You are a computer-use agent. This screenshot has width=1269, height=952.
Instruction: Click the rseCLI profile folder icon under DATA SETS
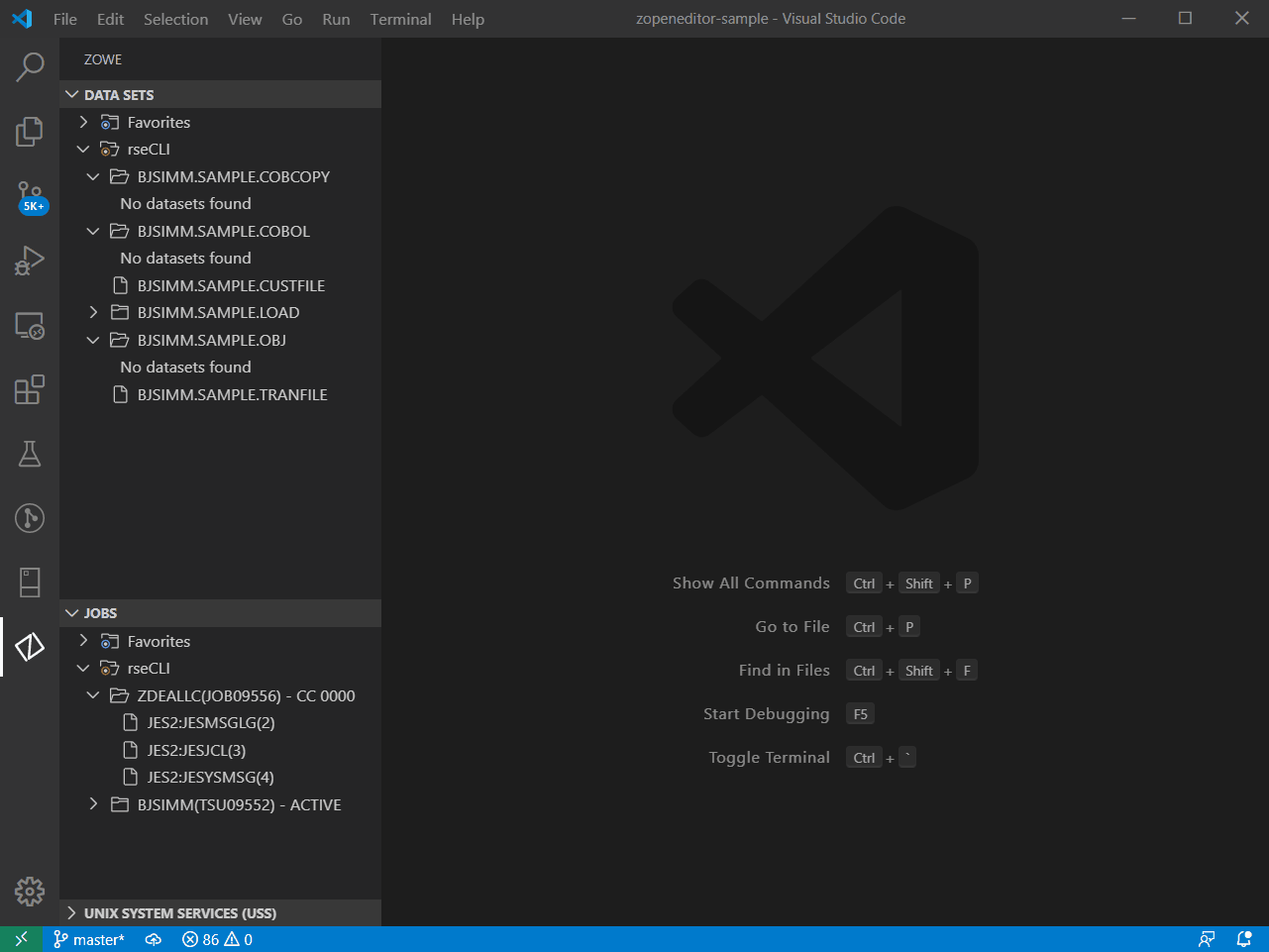110,150
